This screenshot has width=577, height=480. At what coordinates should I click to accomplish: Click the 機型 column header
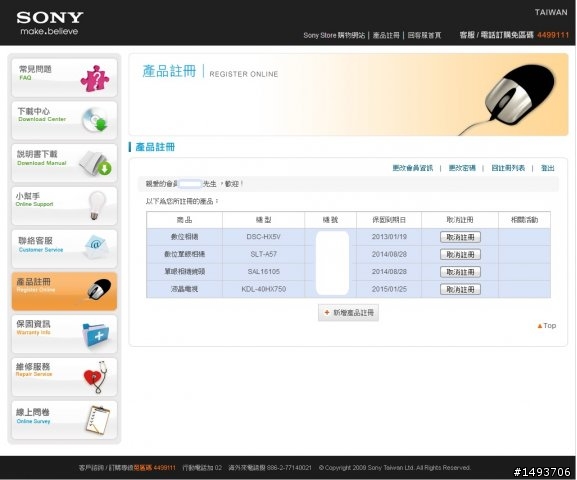(263, 220)
